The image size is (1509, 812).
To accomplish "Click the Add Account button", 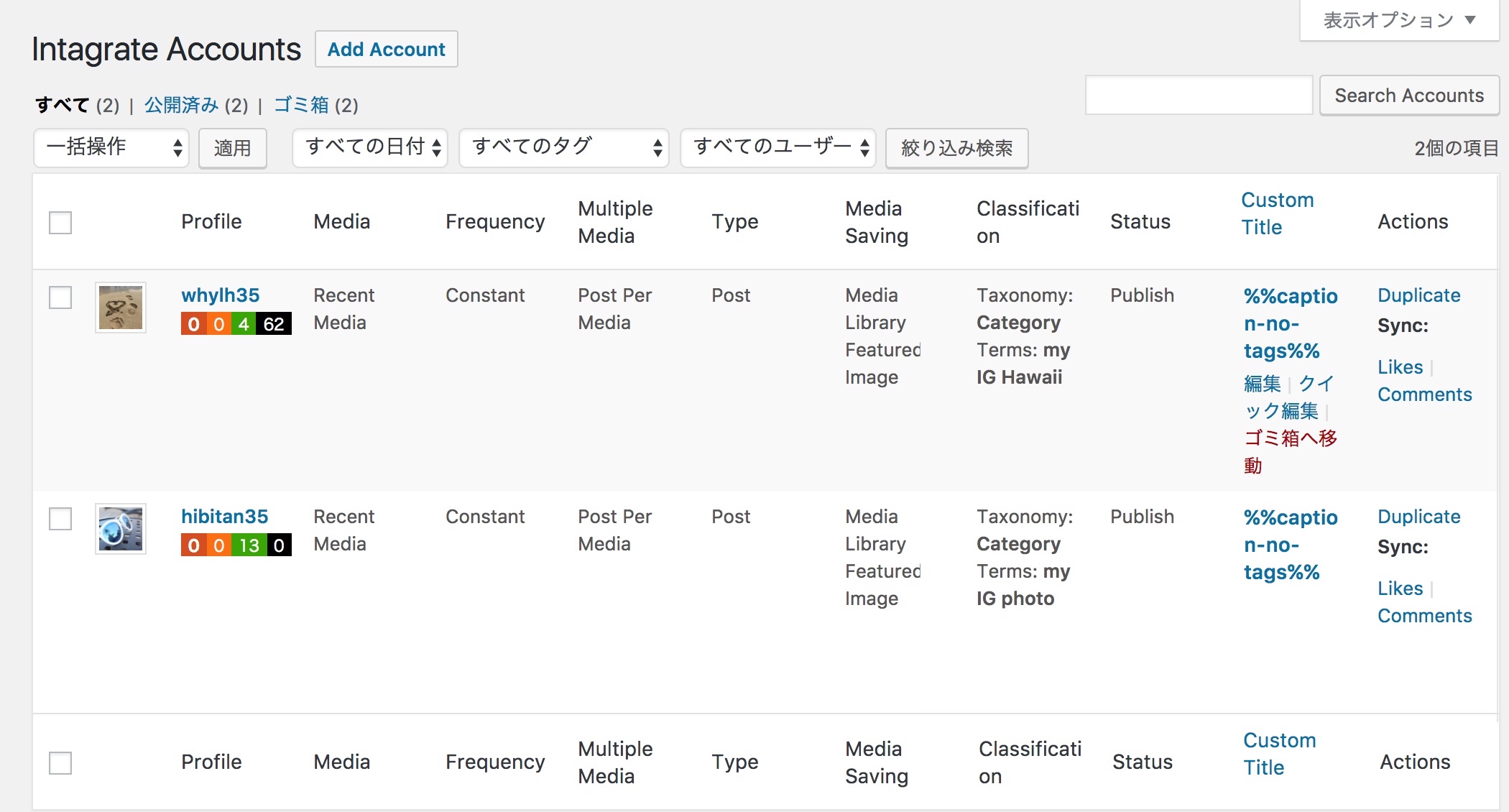I will pos(386,49).
